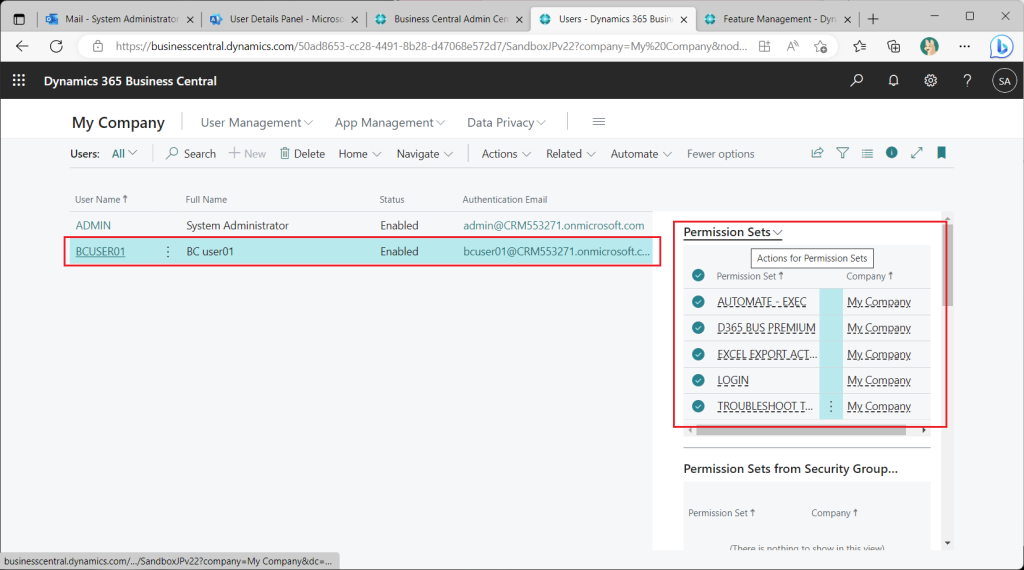The image size is (1024, 570).
Task: Open the browser tab actions icon
Action: click(19, 19)
